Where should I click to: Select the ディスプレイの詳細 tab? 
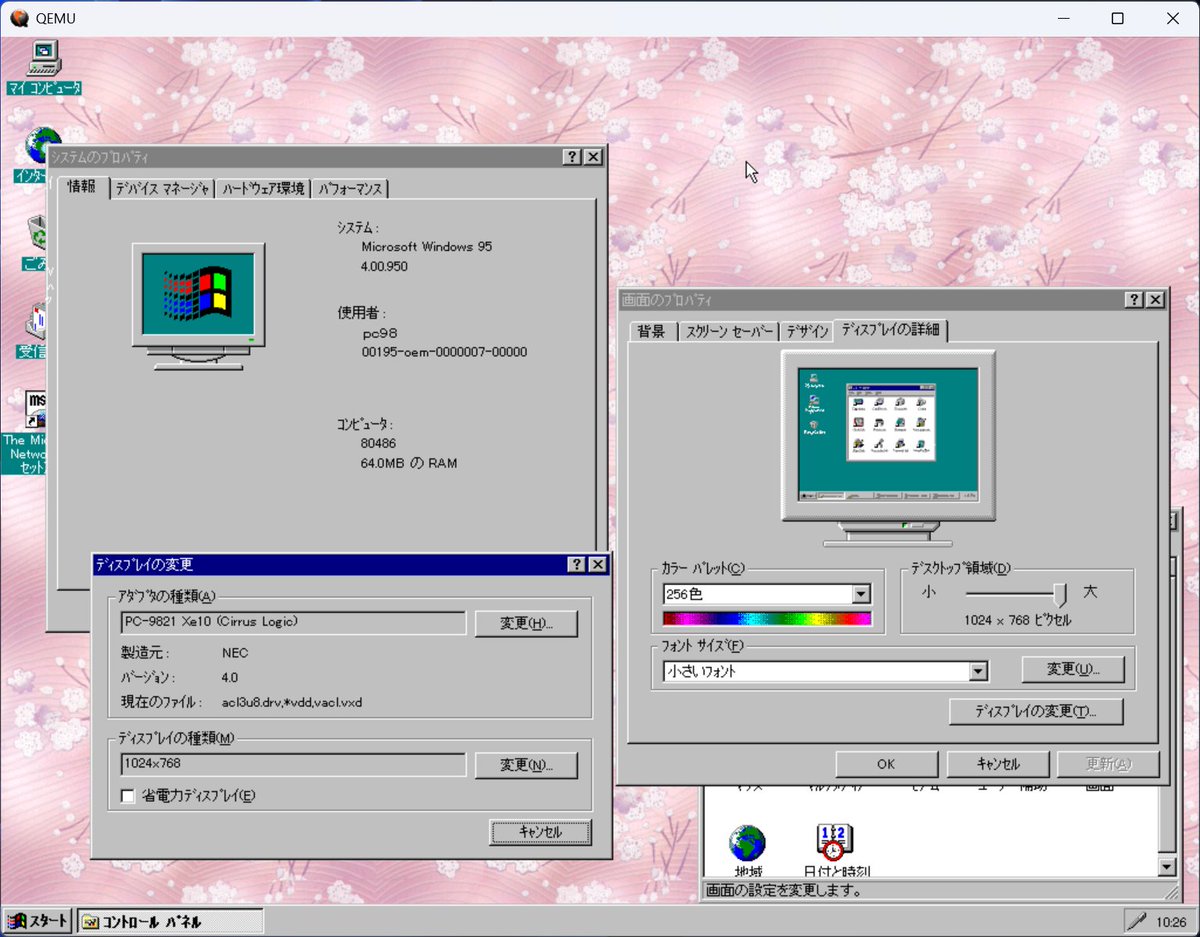click(891, 329)
